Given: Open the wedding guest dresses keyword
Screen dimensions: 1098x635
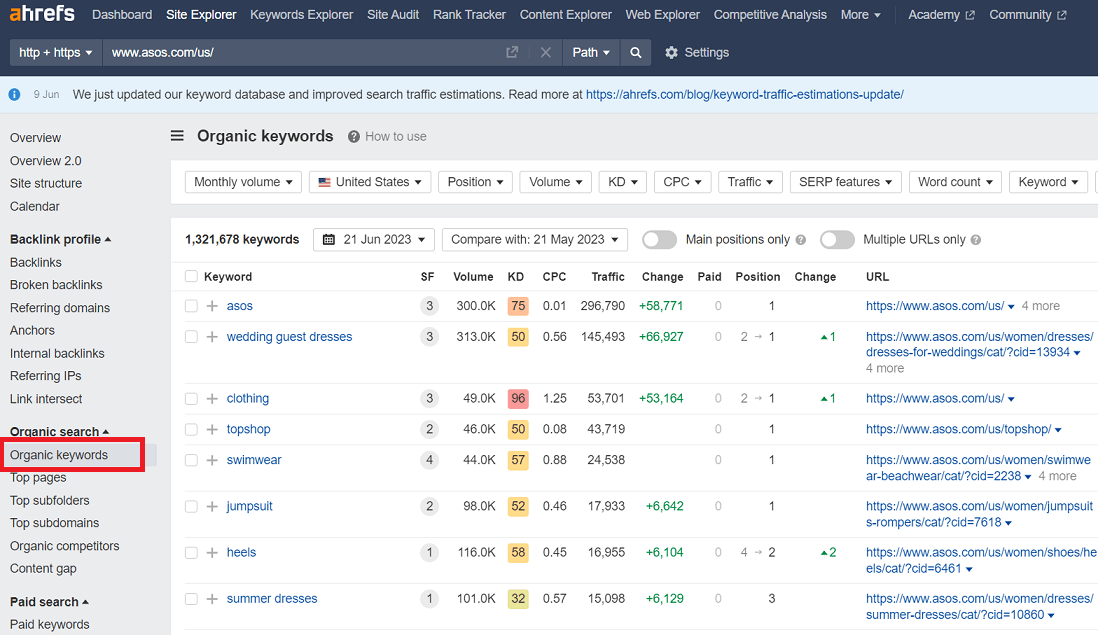Looking at the screenshot, I should click(x=289, y=337).
